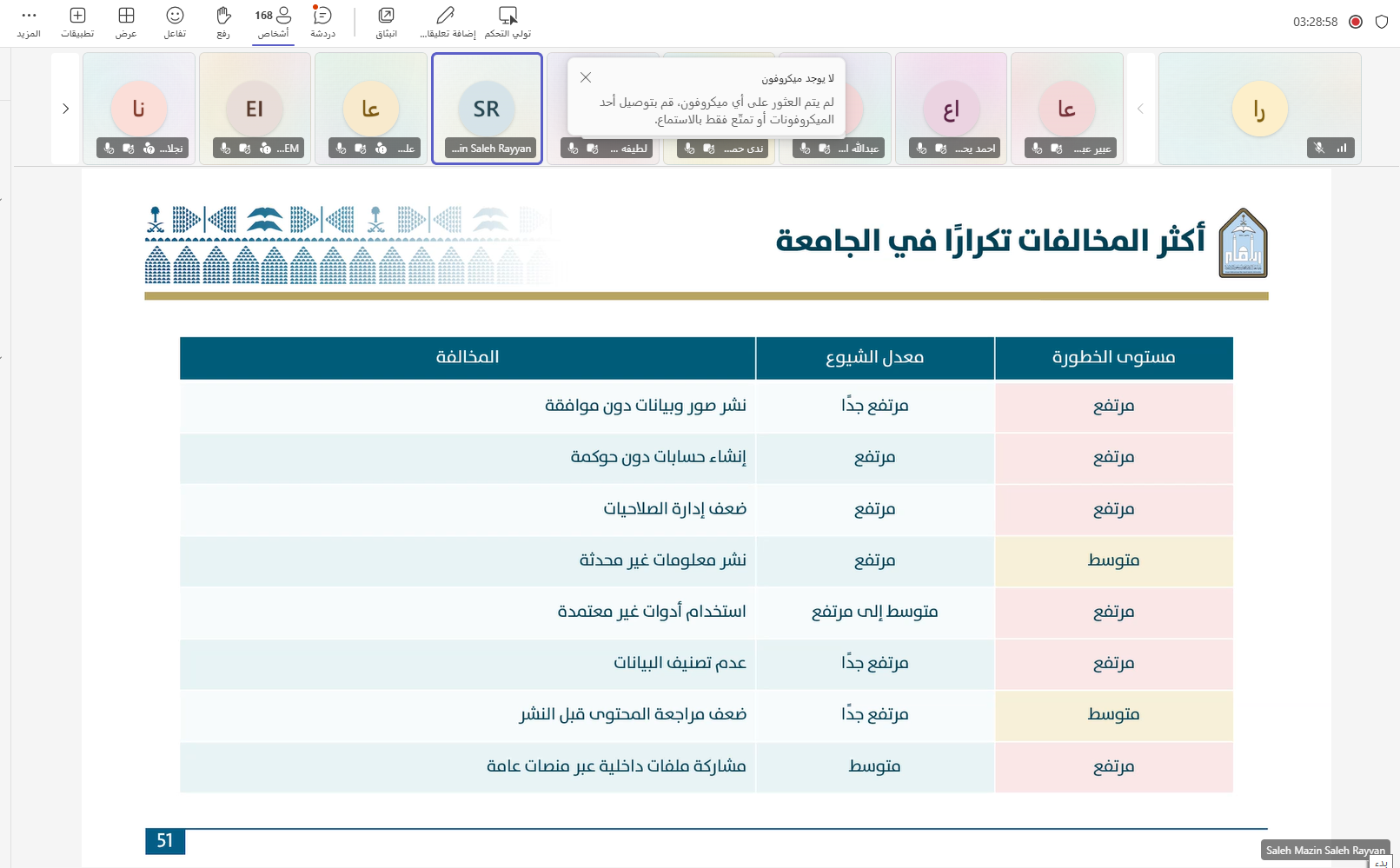Click mic icon on احمد tile

922,149
